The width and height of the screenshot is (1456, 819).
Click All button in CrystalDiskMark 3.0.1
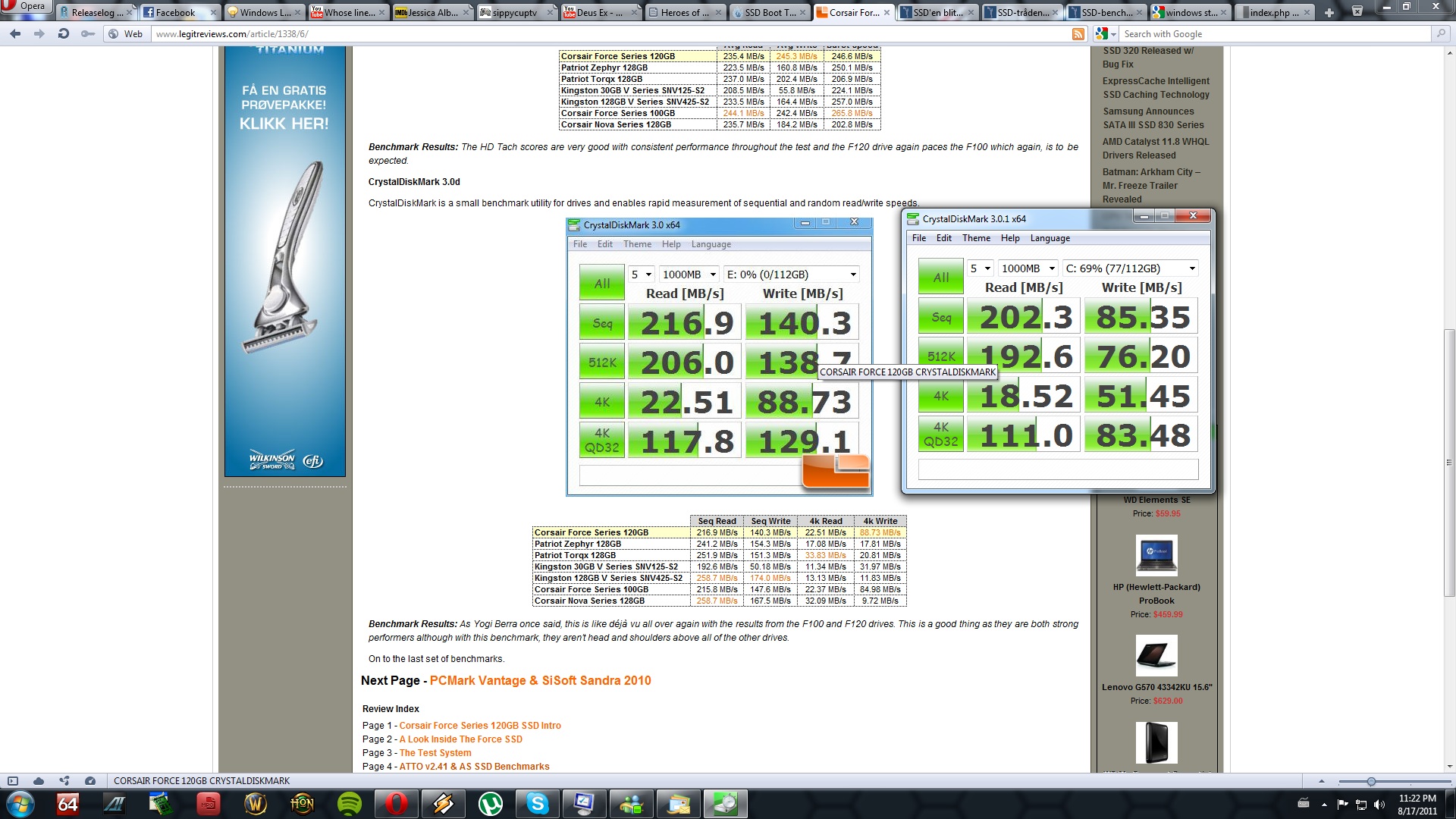click(941, 277)
